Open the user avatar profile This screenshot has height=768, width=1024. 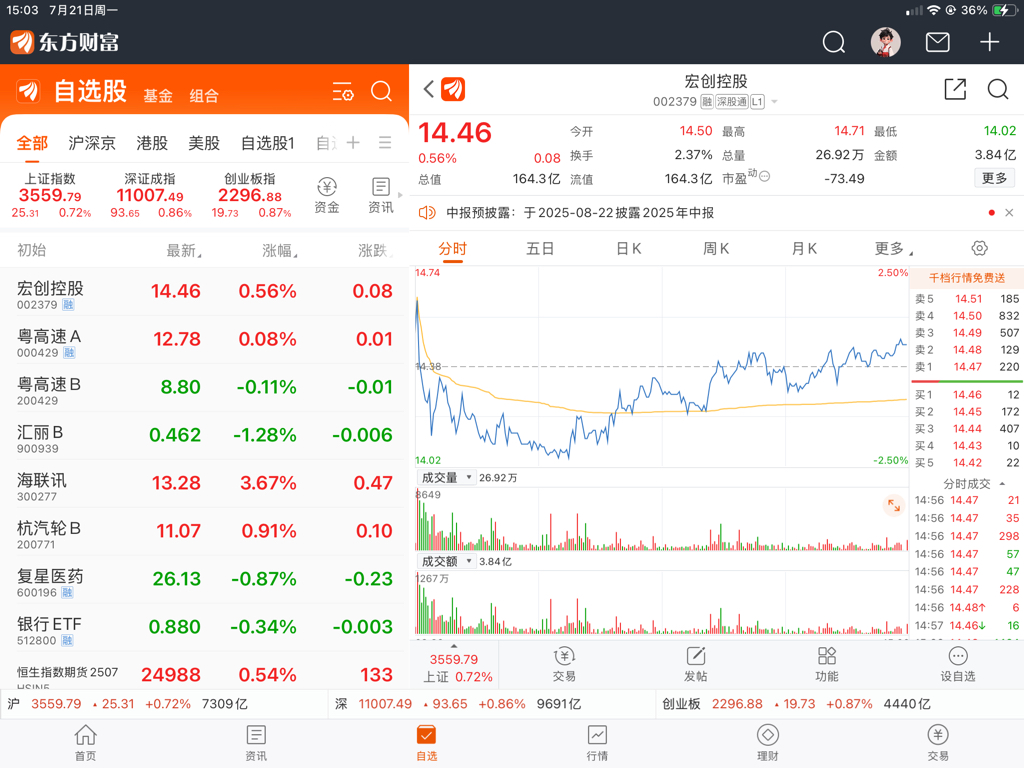click(886, 42)
